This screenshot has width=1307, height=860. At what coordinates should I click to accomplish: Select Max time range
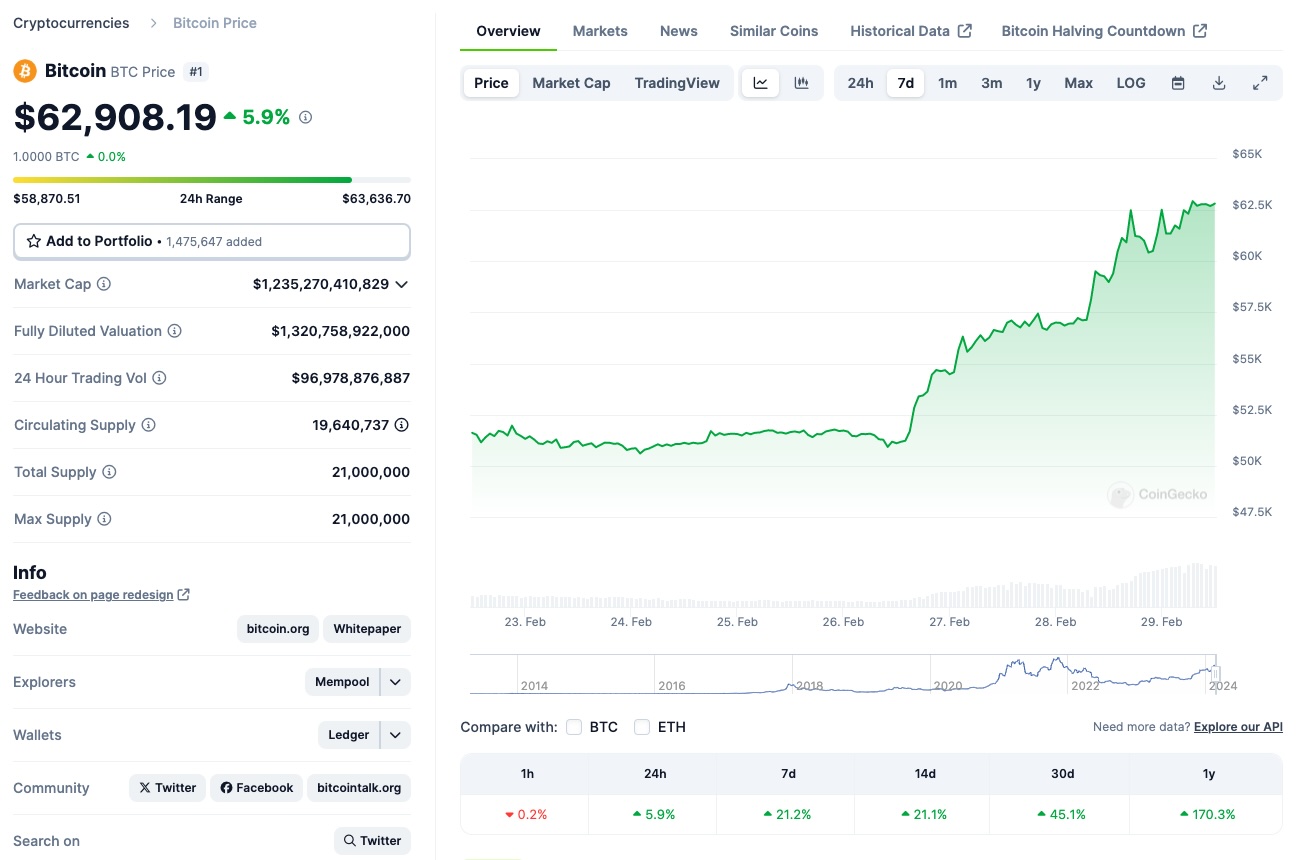point(1078,83)
